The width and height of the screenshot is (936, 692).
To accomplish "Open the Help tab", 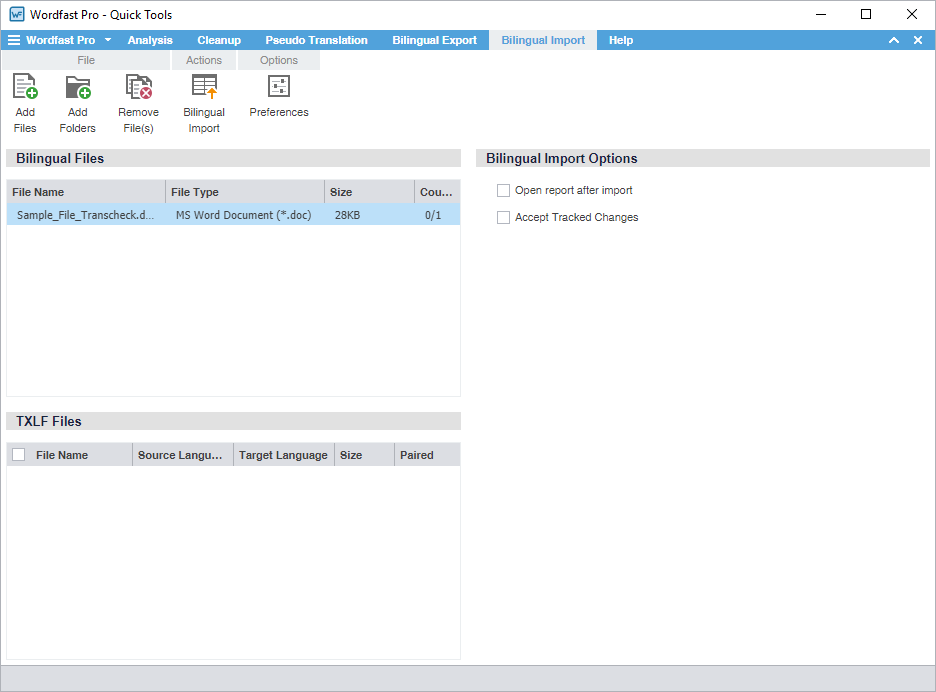I will tap(621, 40).
